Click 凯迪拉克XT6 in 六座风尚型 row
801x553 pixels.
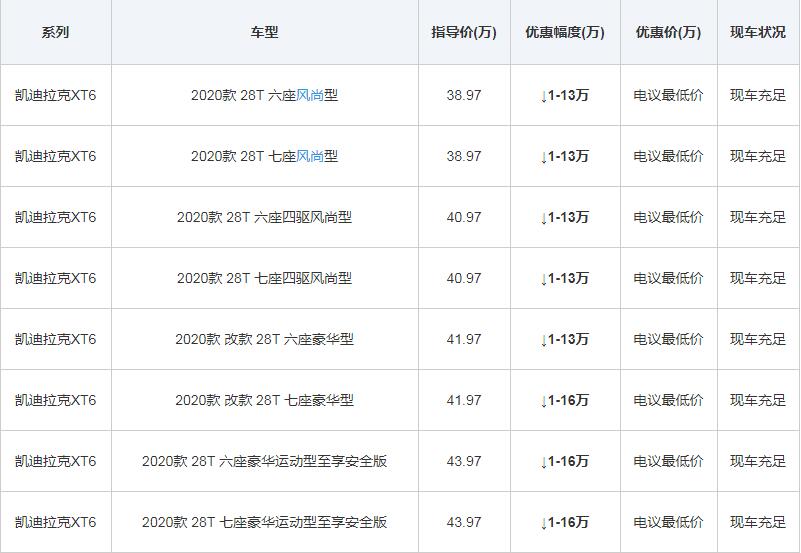coord(55,95)
